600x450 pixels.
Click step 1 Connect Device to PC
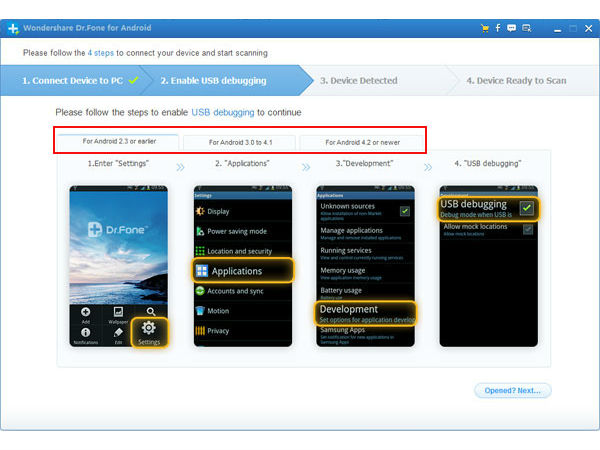[73, 81]
